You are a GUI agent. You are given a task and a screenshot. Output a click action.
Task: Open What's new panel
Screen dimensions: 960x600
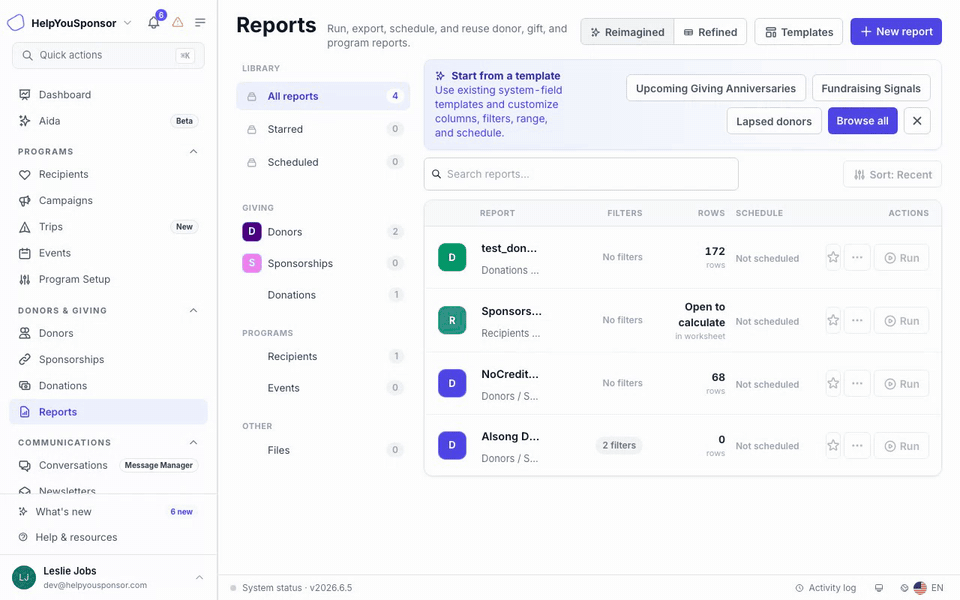click(x=108, y=512)
